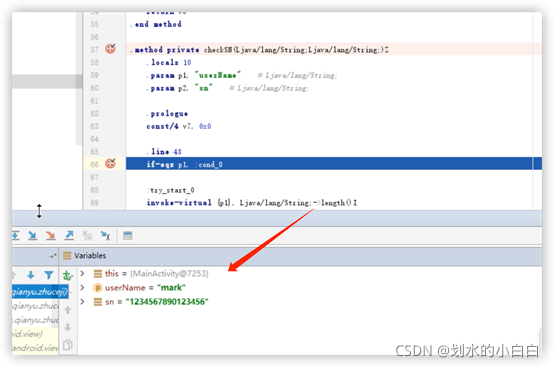Click the Run to Cursor icon
The width and height of the screenshot is (554, 367).
105,235
